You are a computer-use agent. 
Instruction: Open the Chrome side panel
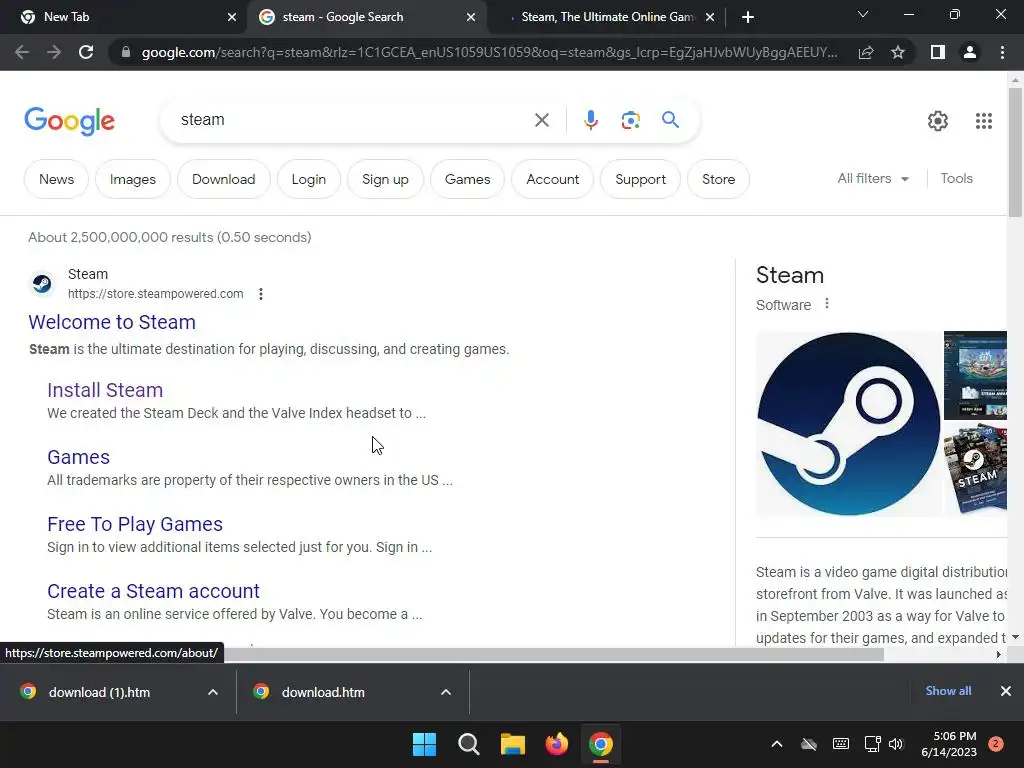[x=938, y=52]
